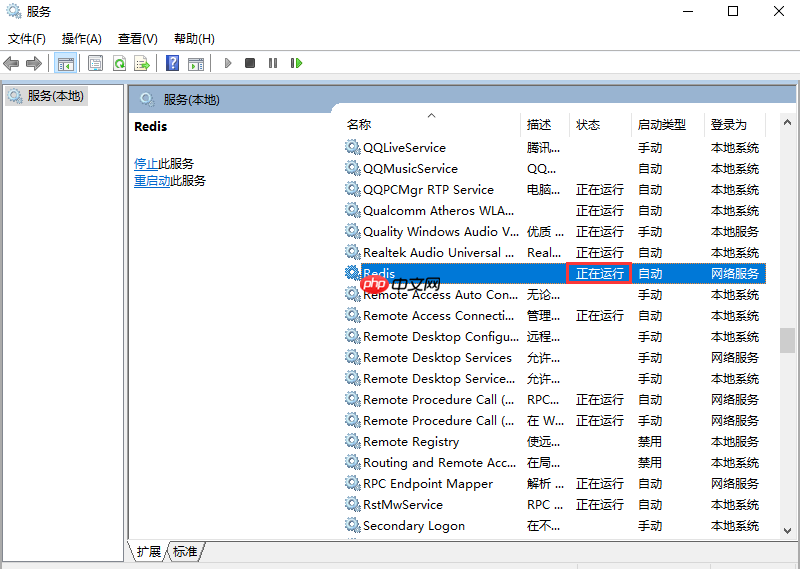
Task: Select the Remote Access Connecti... name
Action: click(x=438, y=315)
